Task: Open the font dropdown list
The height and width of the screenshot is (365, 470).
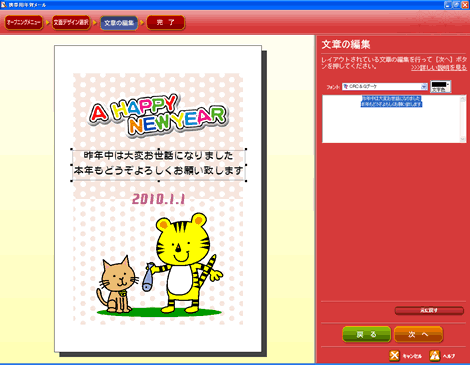Action: click(424, 87)
